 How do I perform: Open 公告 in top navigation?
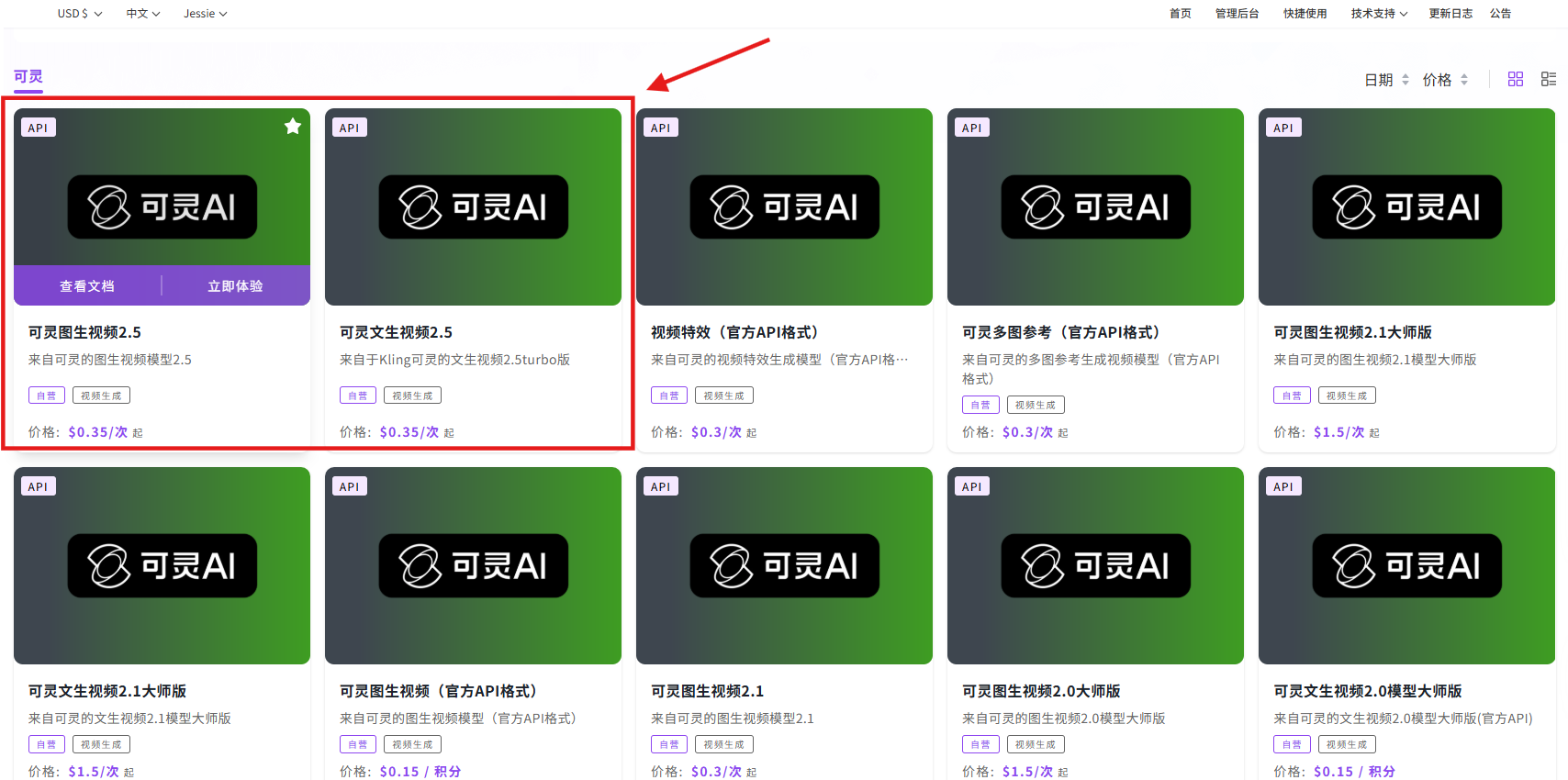(1501, 14)
